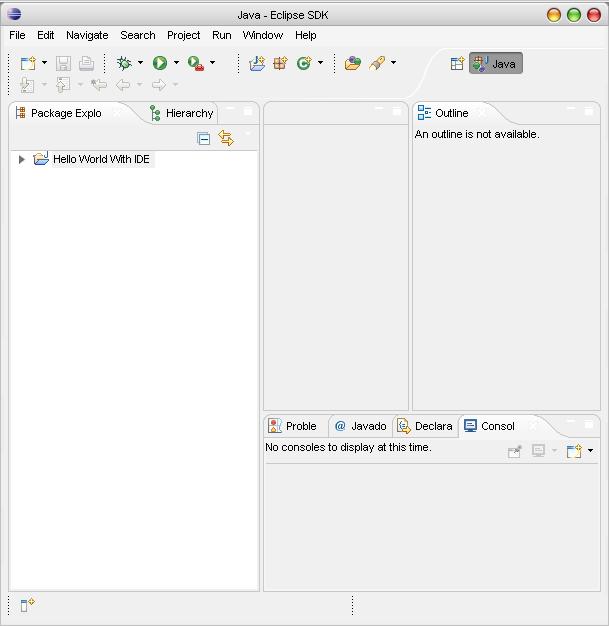Select the Java perspective button
The width and height of the screenshot is (609, 626).
point(496,63)
